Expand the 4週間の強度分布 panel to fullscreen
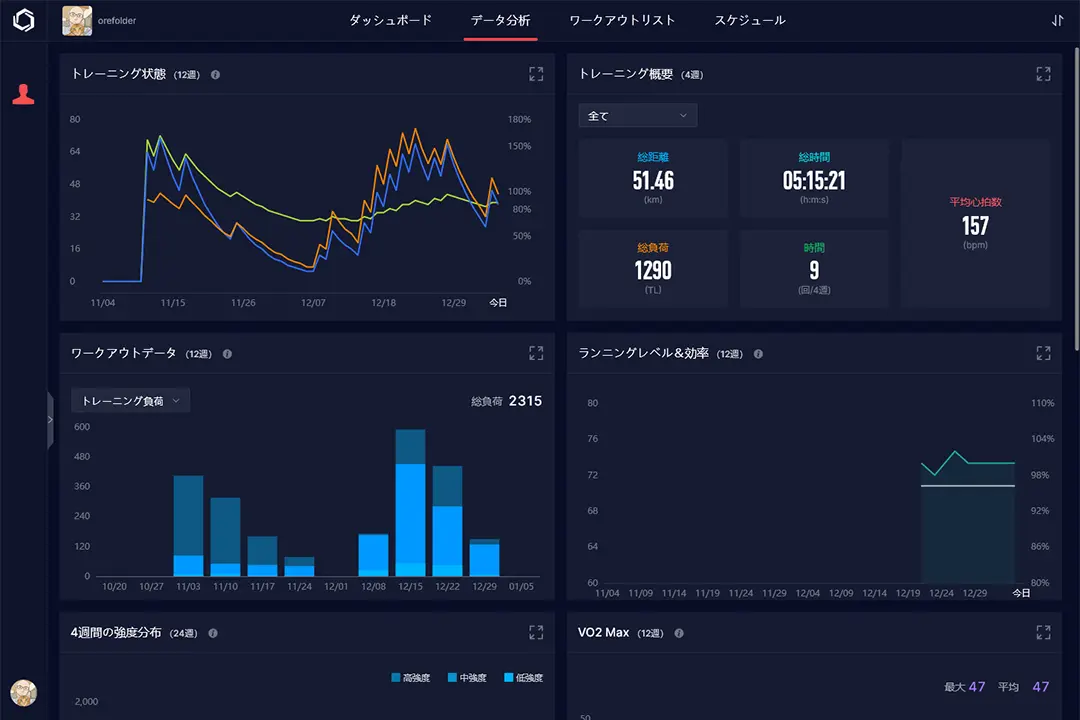 536,632
